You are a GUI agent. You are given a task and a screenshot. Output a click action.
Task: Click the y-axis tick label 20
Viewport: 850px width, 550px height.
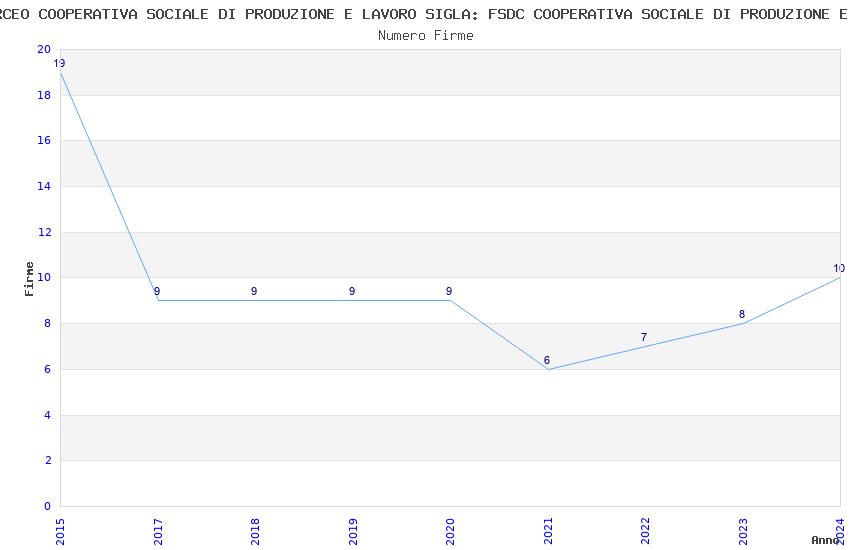[x=44, y=49]
